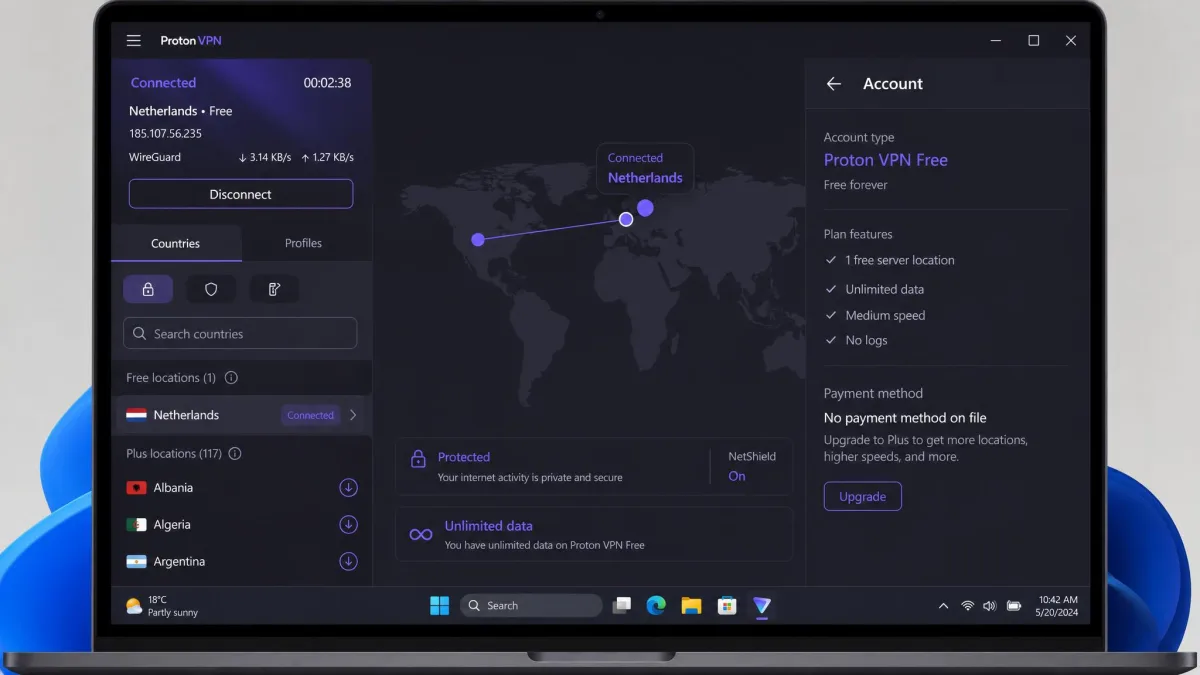Image resolution: width=1200 pixels, height=675 pixels.
Task: Click info icon next to Free locations
Action: coord(231,378)
